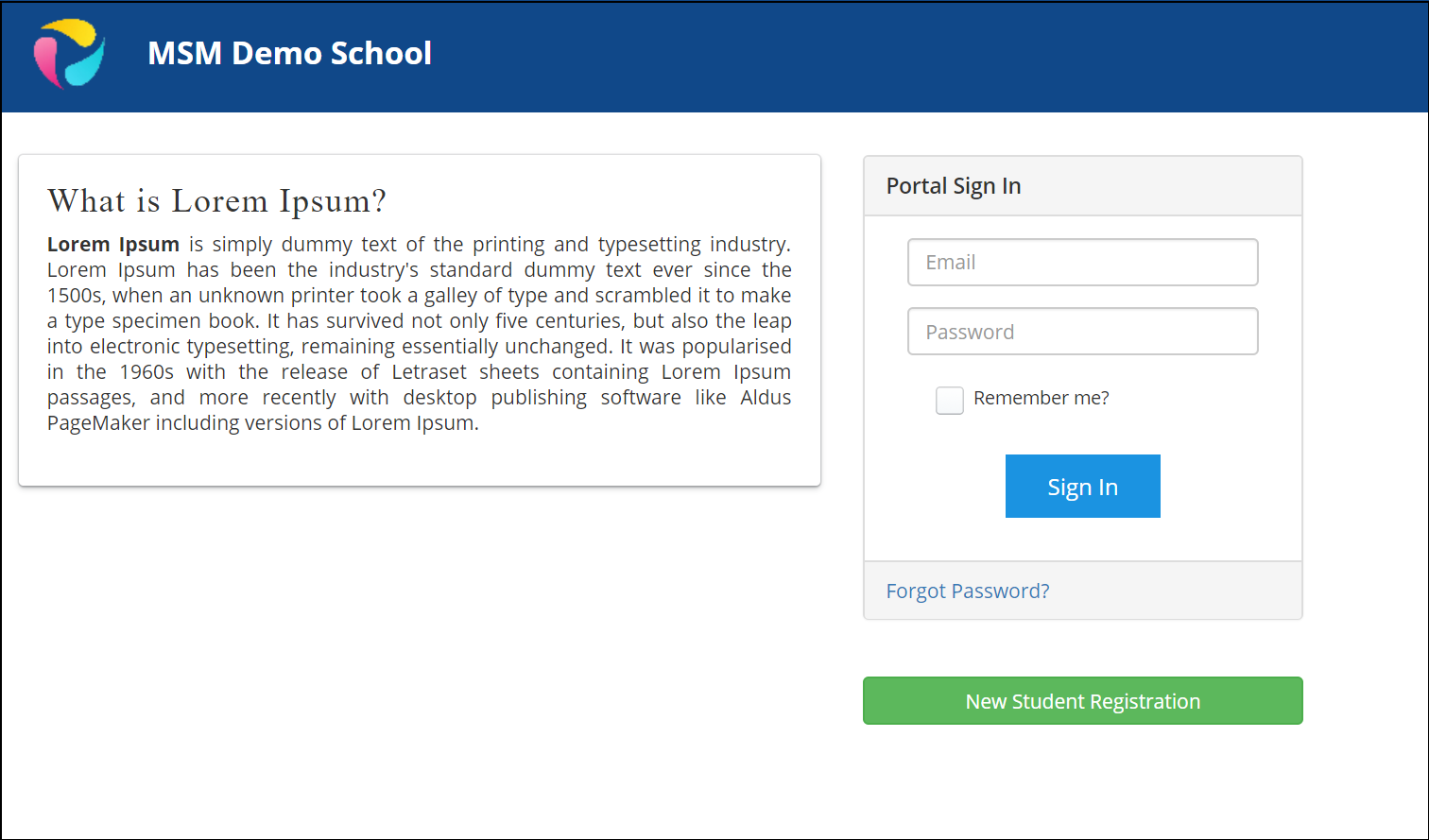
Task: Click the blue Sign In button
Action: 1083,486
